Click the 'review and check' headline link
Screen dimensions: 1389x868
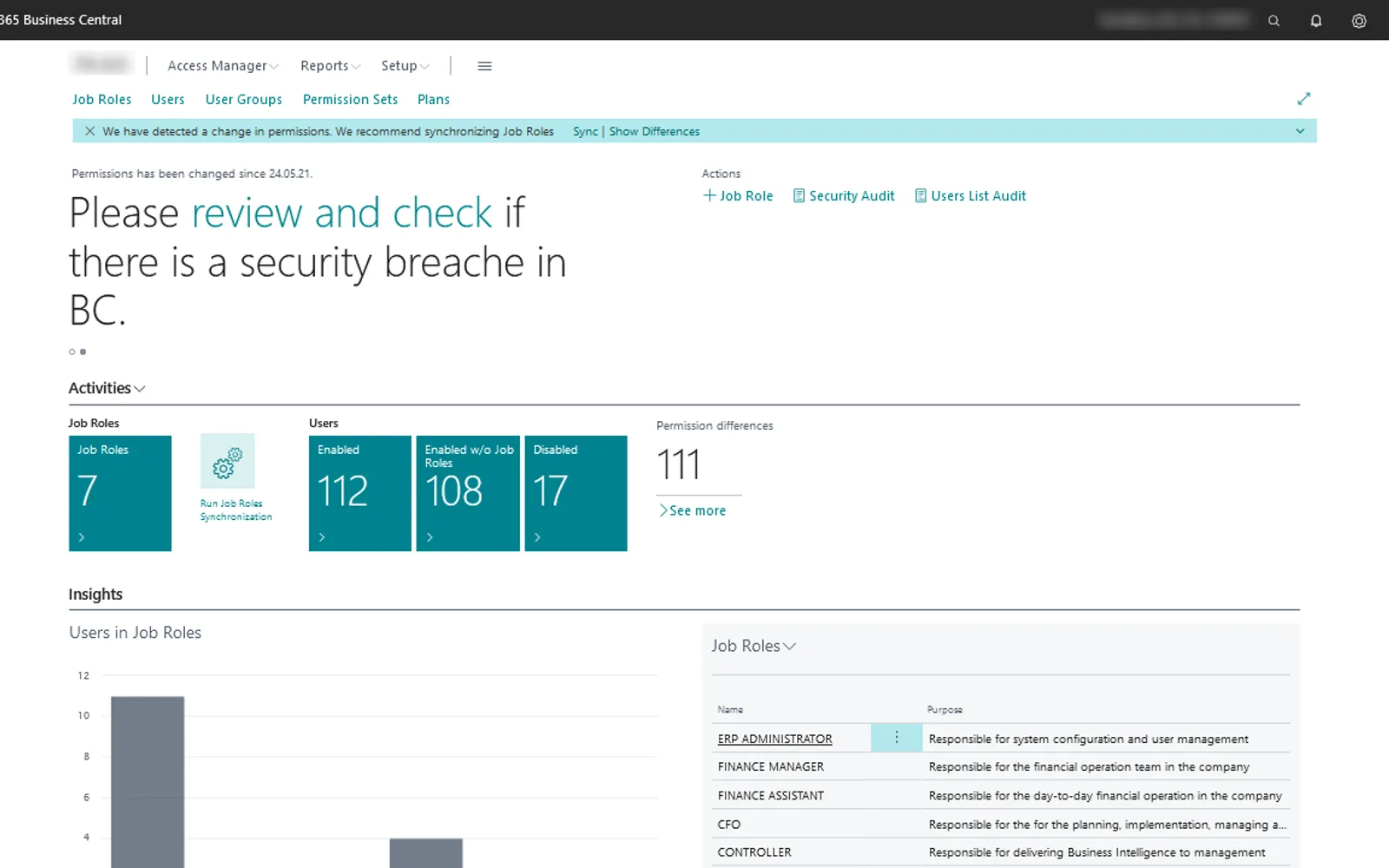(343, 214)
